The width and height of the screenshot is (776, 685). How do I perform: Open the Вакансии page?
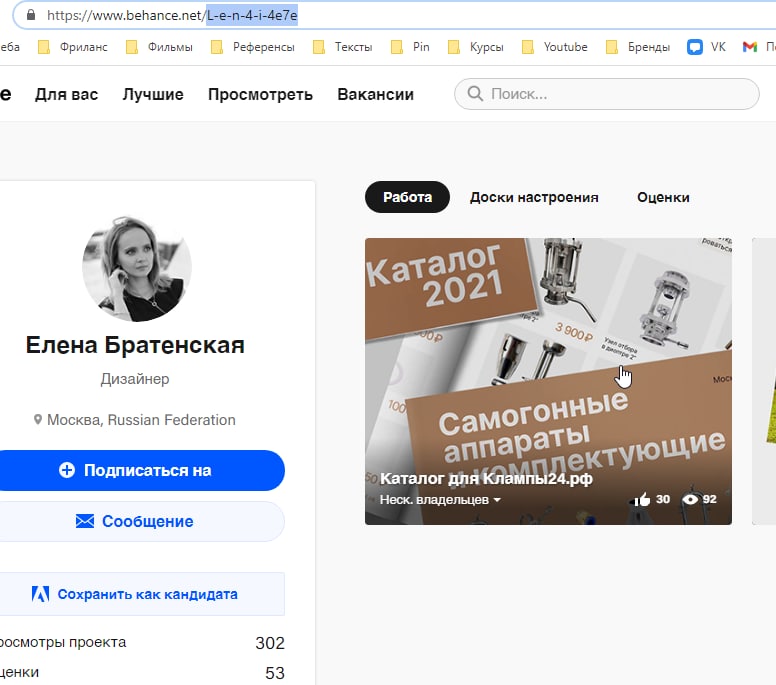point(376,94)
